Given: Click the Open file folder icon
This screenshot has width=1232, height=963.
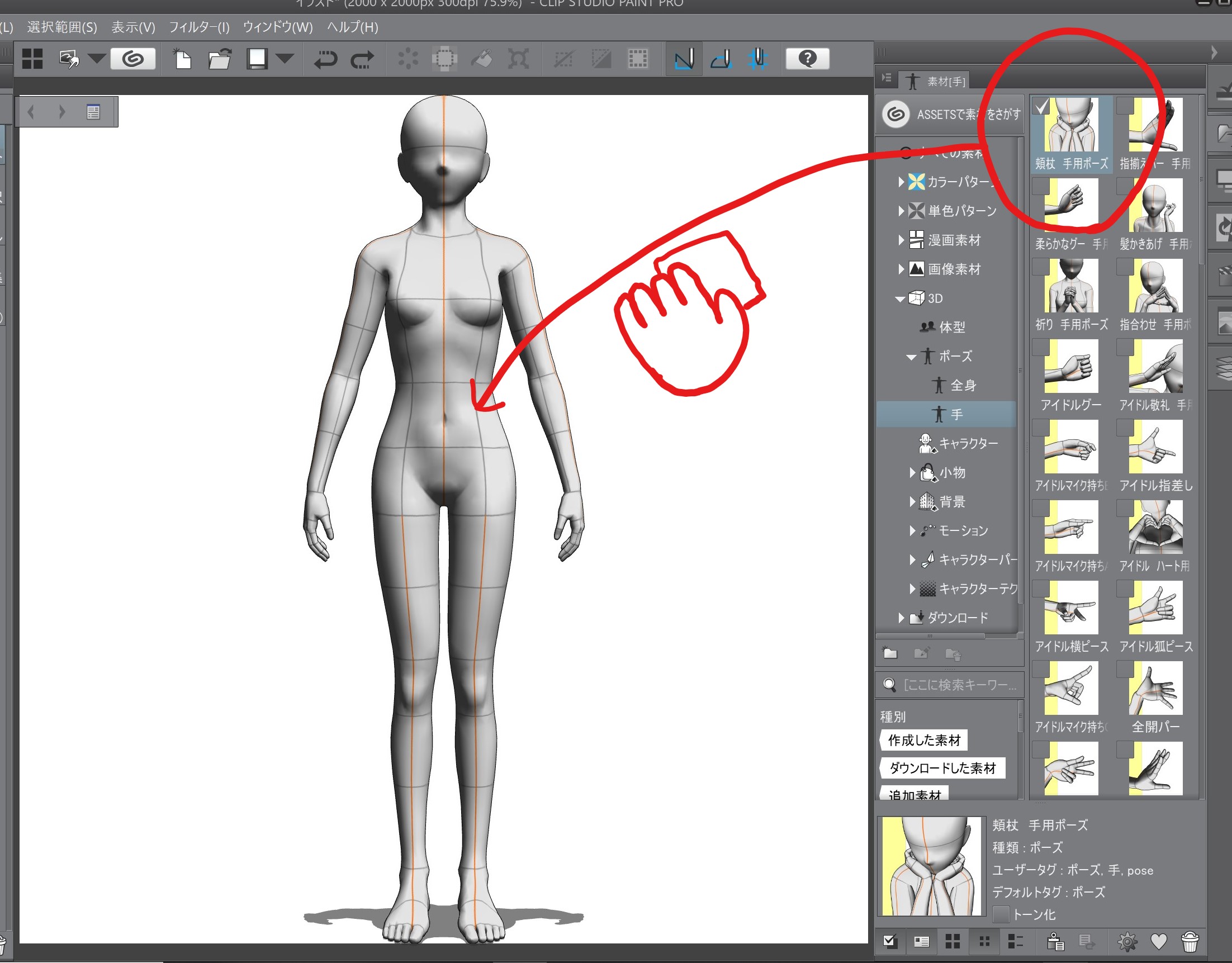Looking at the screenshot, I should (220, 59).
